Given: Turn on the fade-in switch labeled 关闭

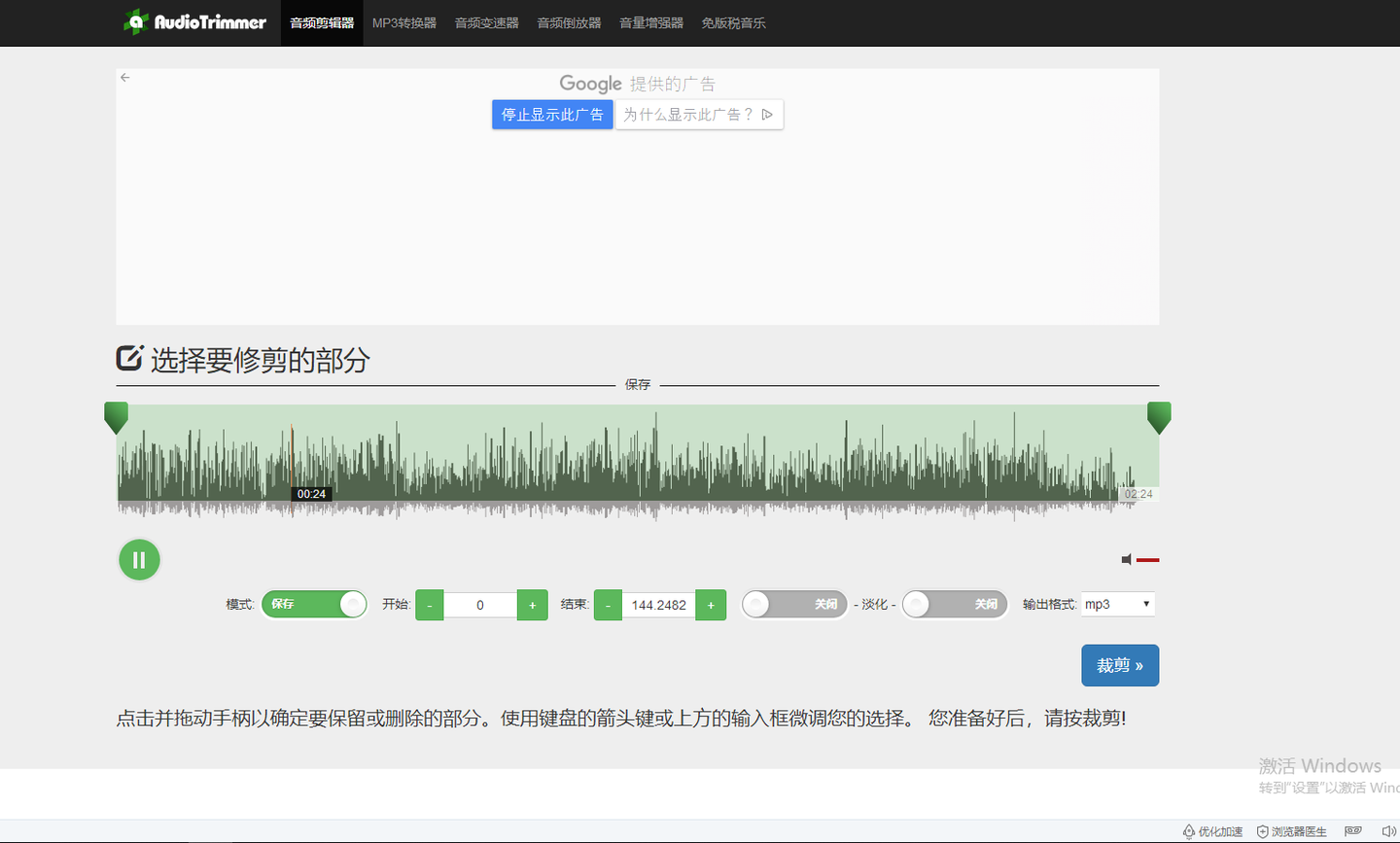Looking at the screenshot, I should click(x=793, y=604).
